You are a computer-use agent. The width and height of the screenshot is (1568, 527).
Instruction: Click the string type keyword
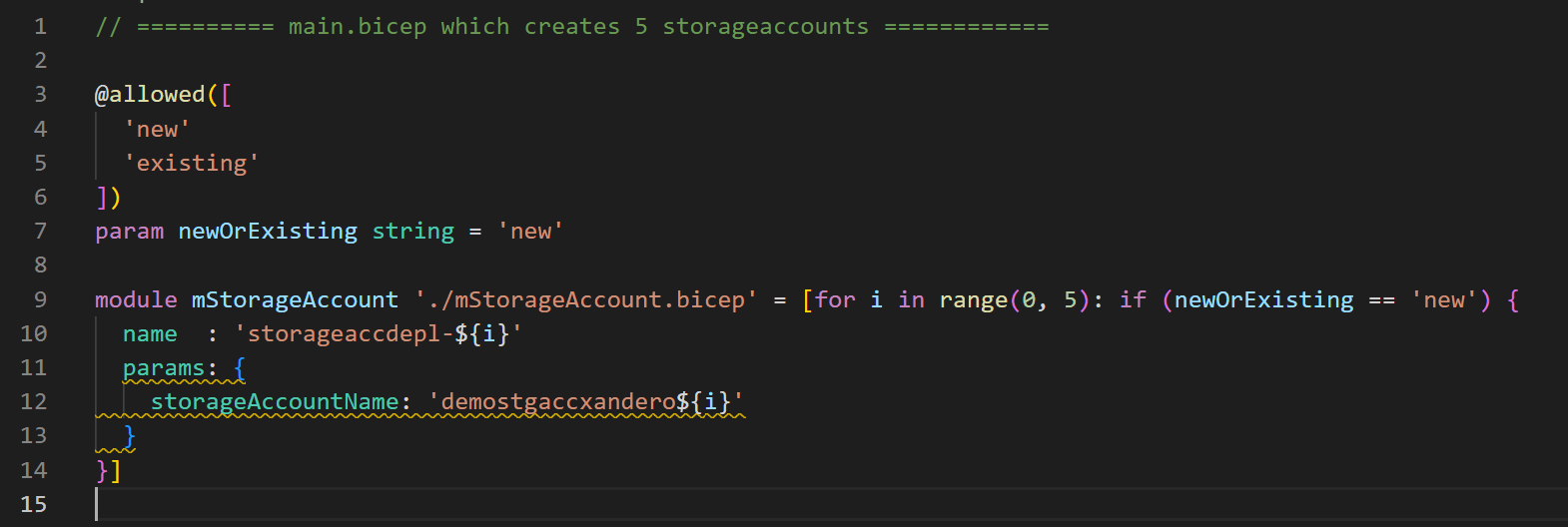click(413, 232)
